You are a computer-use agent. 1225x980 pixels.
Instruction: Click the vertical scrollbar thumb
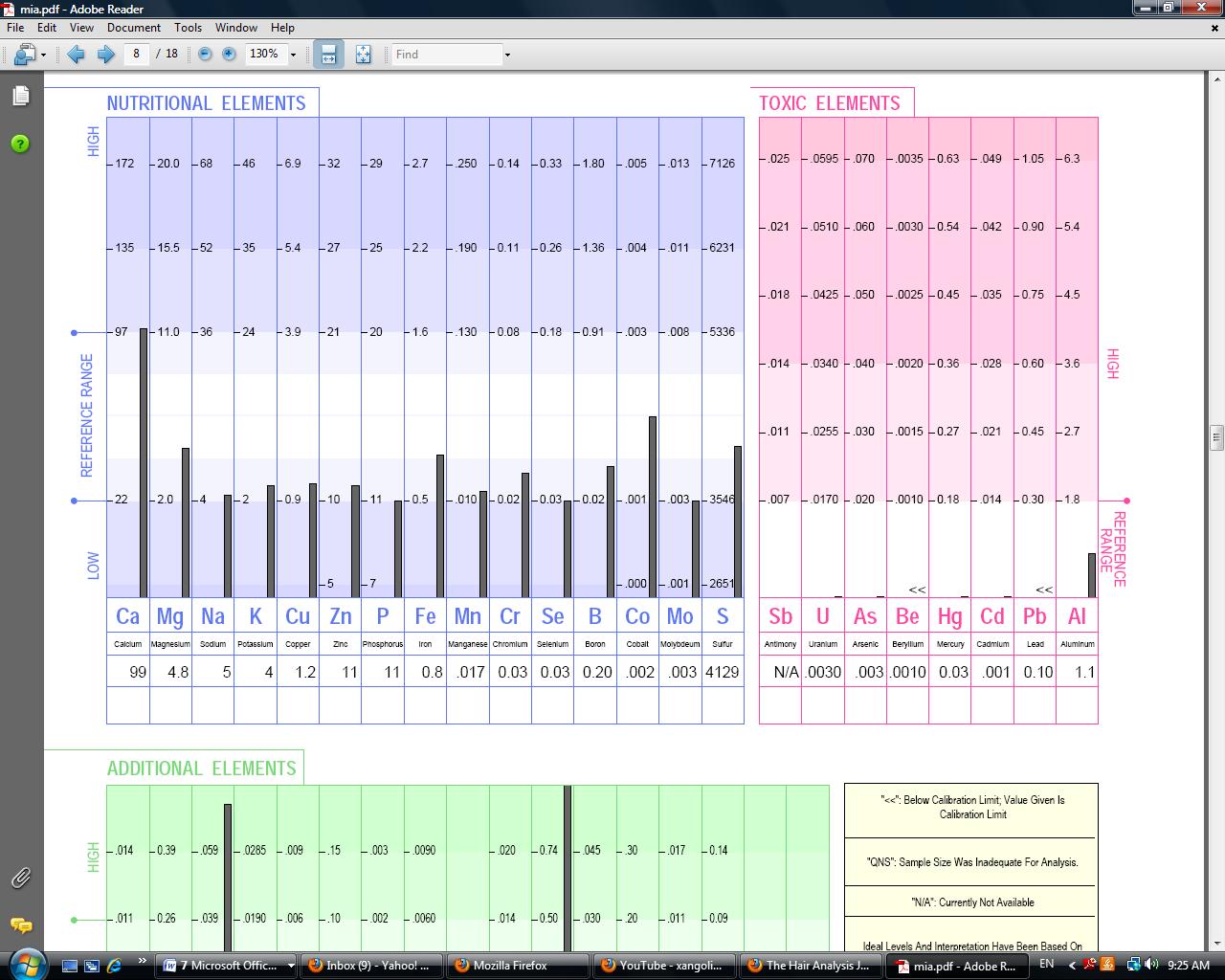[1216, 437]
